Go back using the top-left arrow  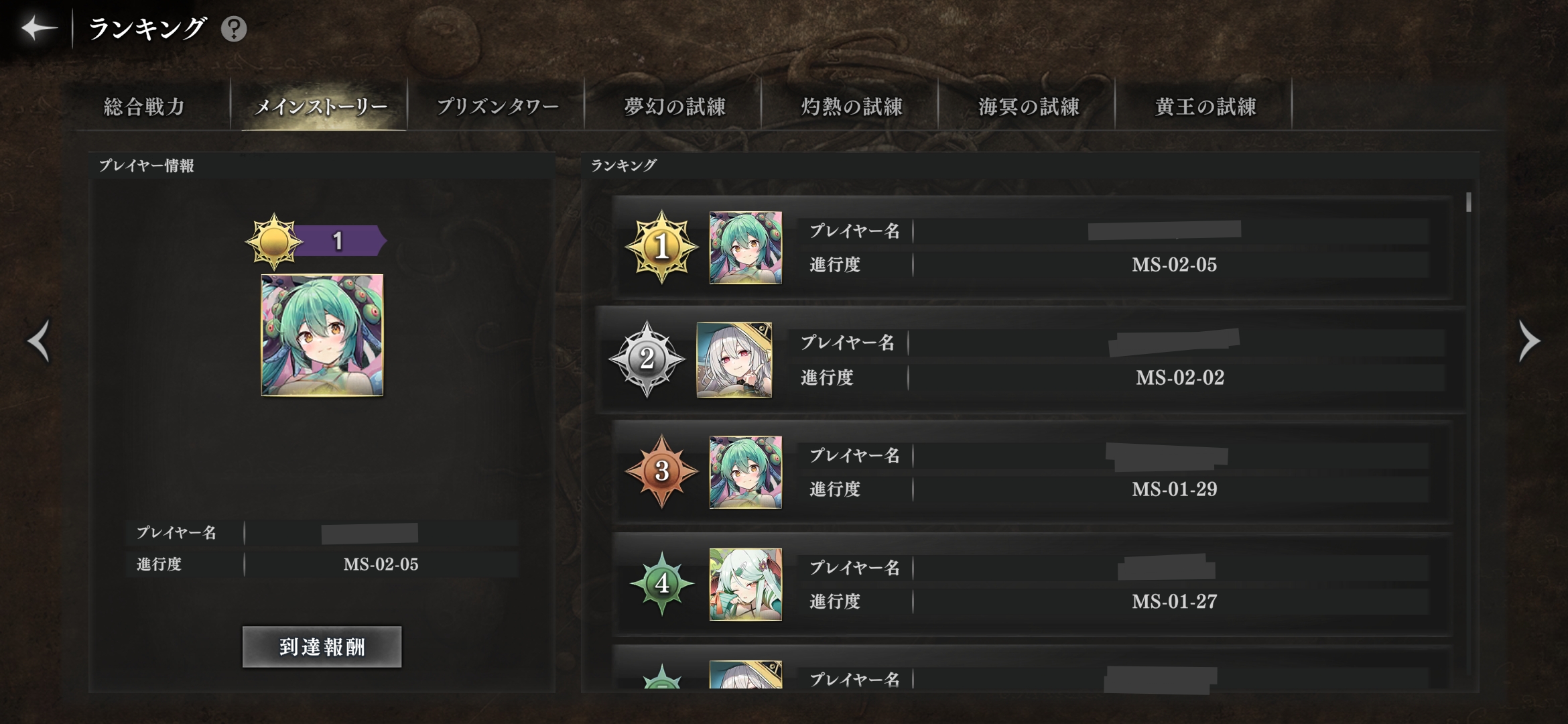coord(39,28)
